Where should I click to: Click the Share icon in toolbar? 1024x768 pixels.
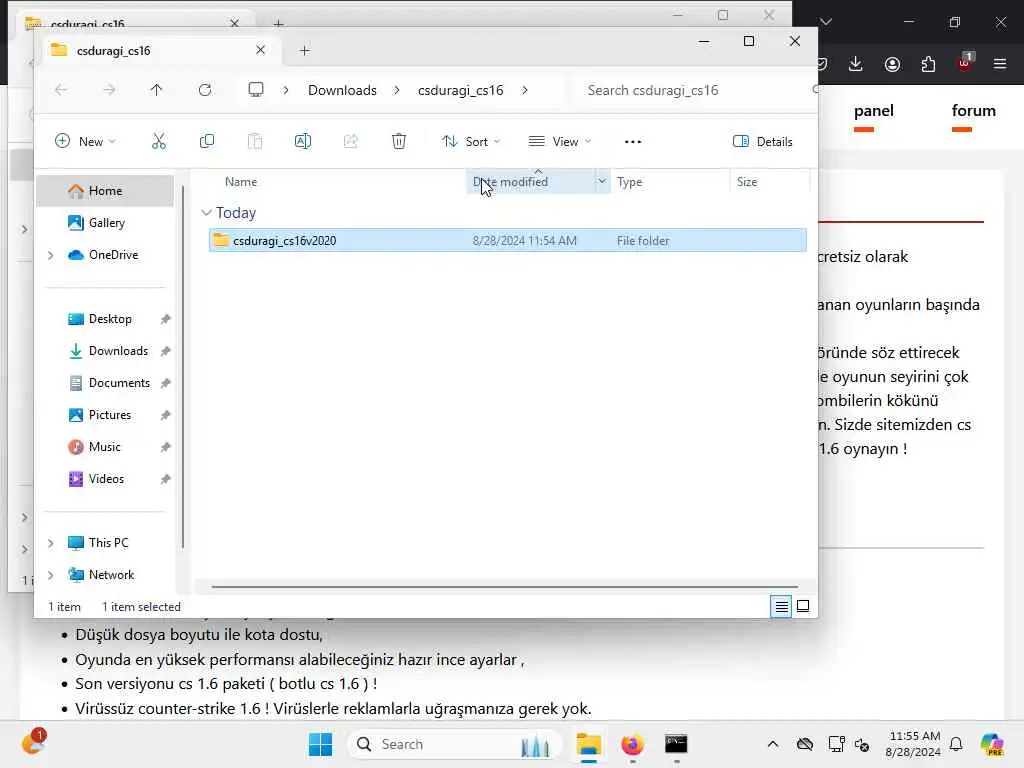351,141
